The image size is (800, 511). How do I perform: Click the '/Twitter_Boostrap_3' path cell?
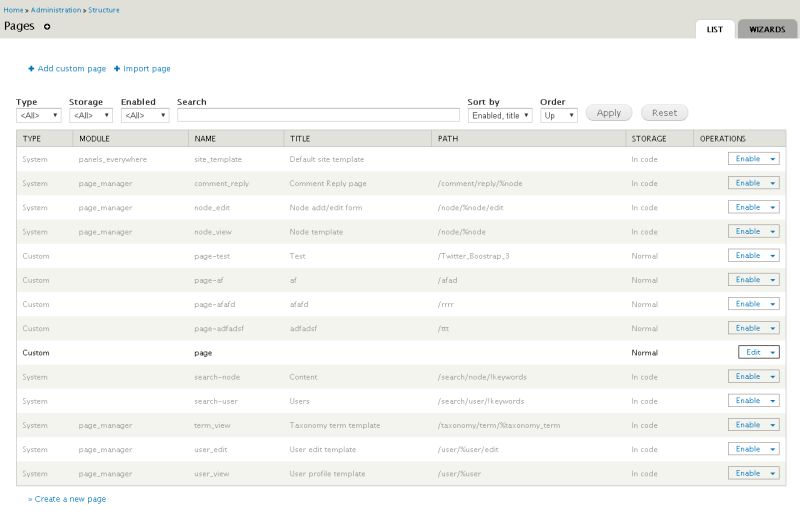(x=473, y=256)
